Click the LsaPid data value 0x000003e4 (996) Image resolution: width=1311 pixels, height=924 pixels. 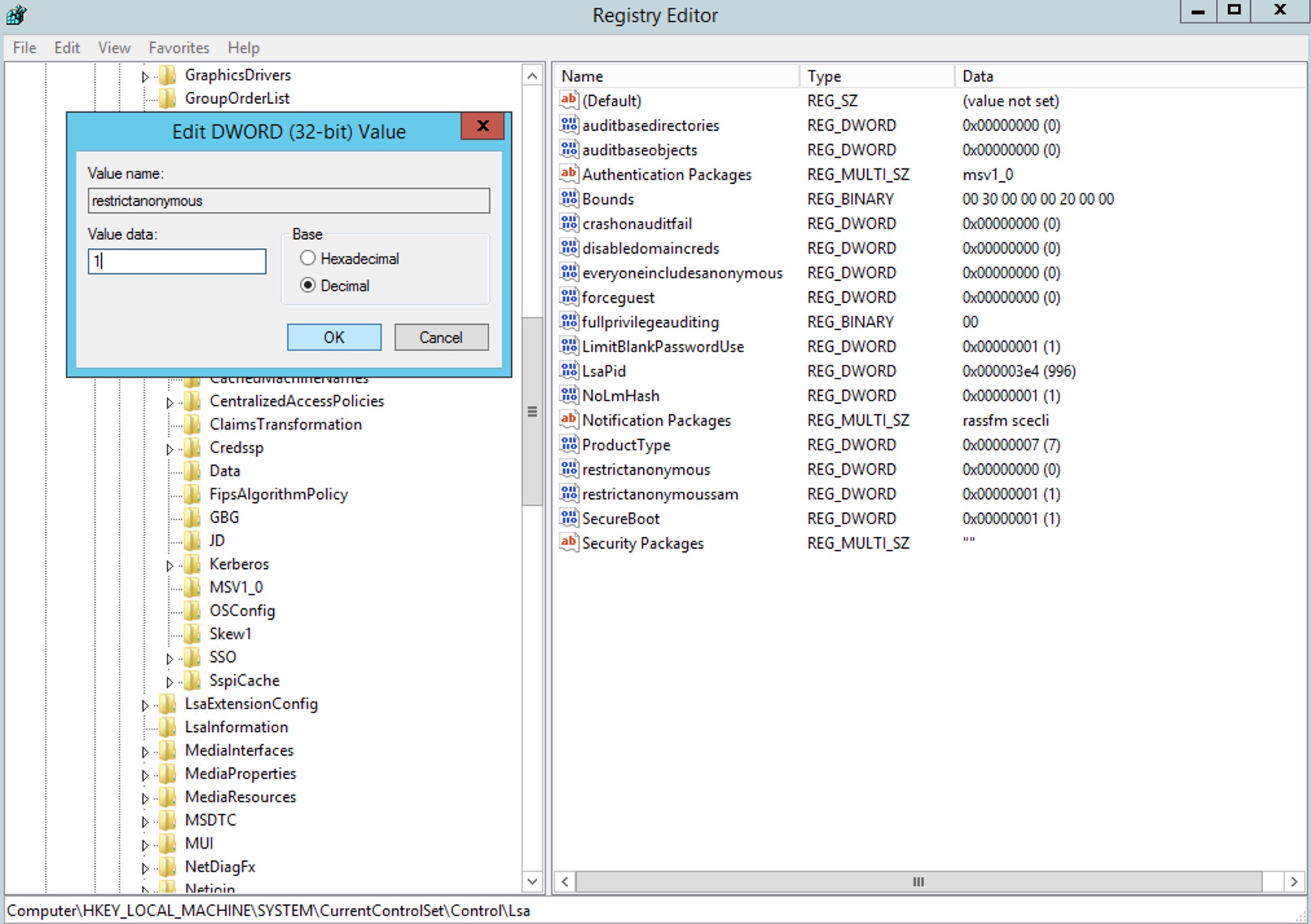pos(1019,371)
